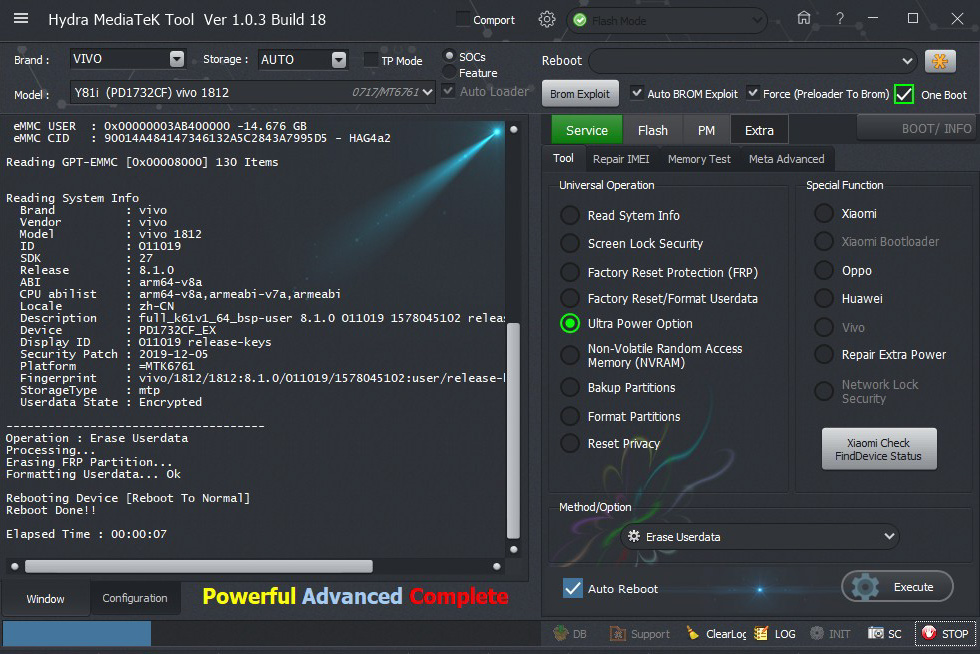
Task: Open settings gear icon near Comport
Action: 547,19
